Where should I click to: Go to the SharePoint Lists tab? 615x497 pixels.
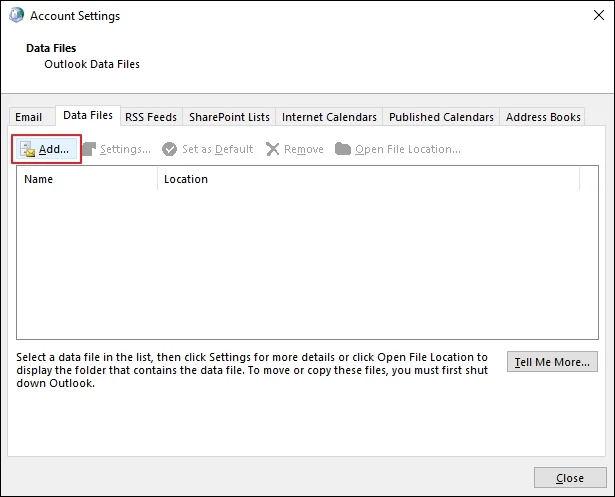229,117
